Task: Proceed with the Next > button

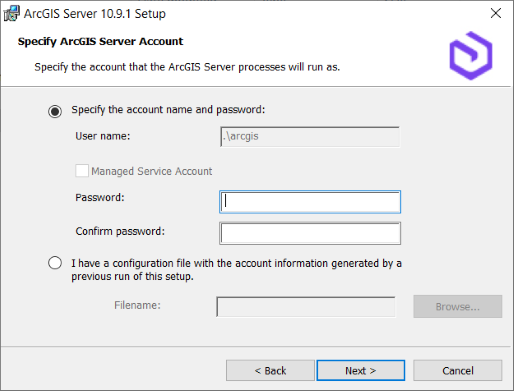Action: (361, 370)
